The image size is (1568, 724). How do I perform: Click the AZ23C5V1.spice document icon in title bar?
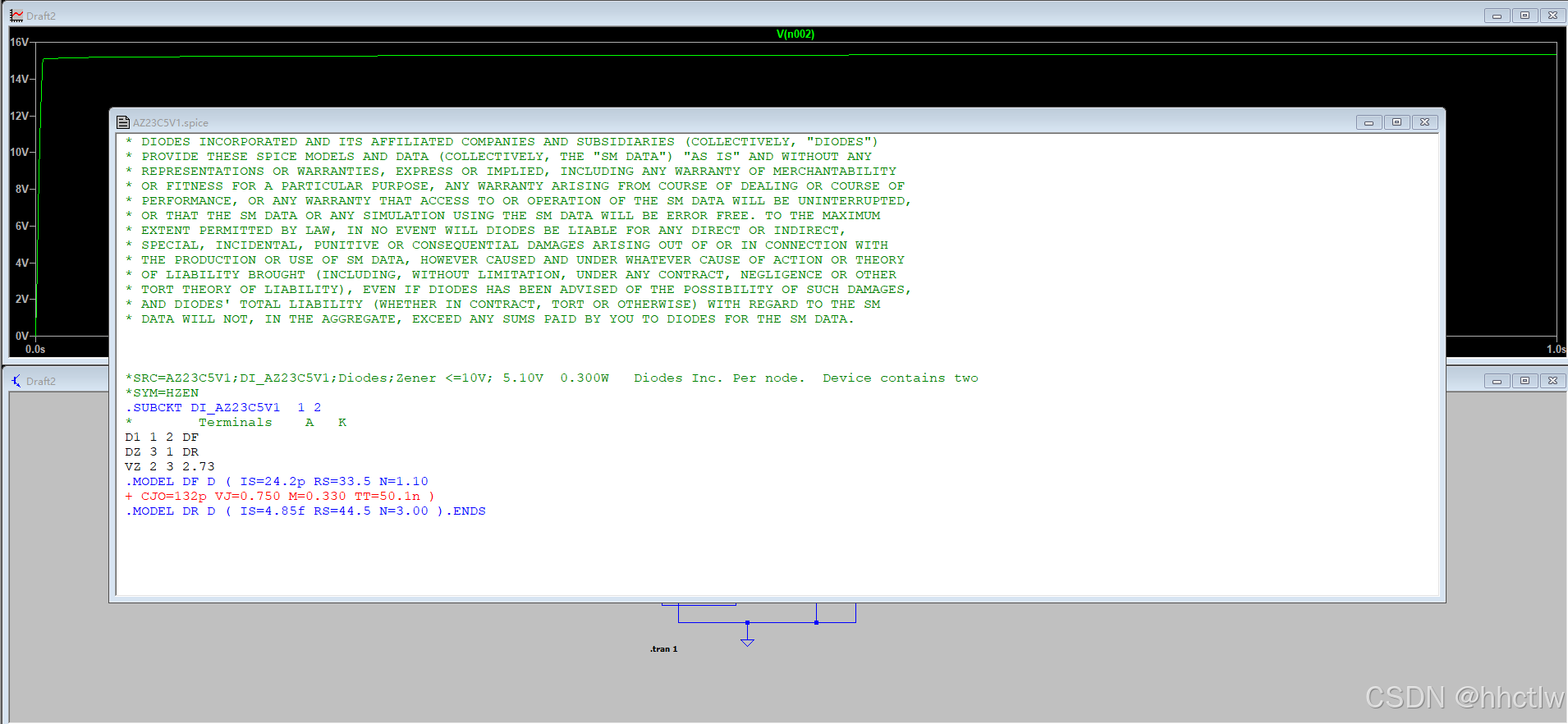click(x=123, y=122)
